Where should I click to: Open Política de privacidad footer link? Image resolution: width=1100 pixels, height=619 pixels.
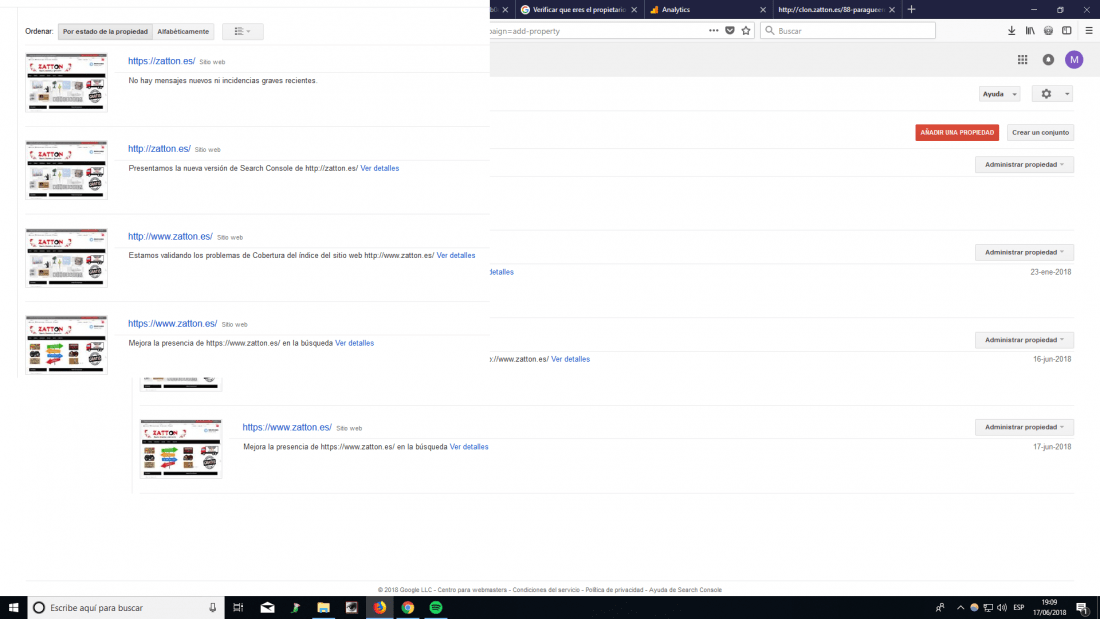[x=615, y=590]
